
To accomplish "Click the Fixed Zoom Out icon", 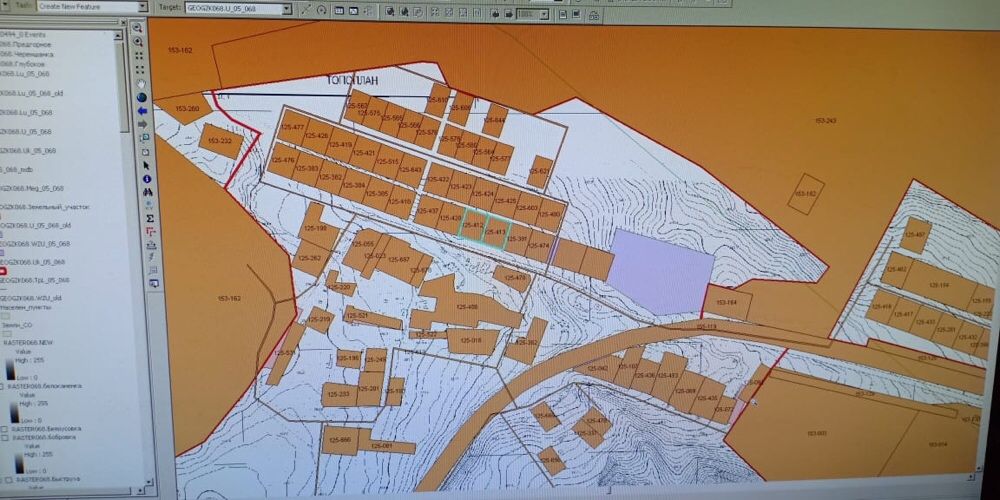I will tap(140, 70).
